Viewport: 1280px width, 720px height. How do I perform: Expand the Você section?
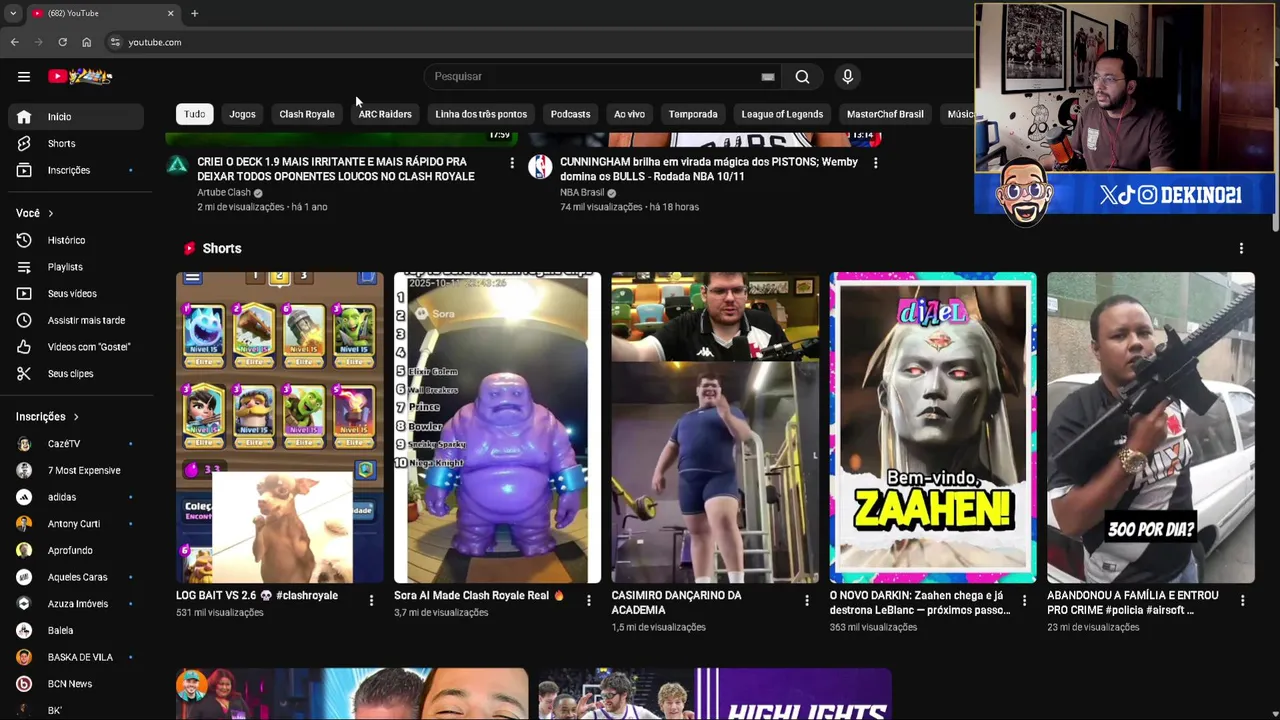pos(35,213)
